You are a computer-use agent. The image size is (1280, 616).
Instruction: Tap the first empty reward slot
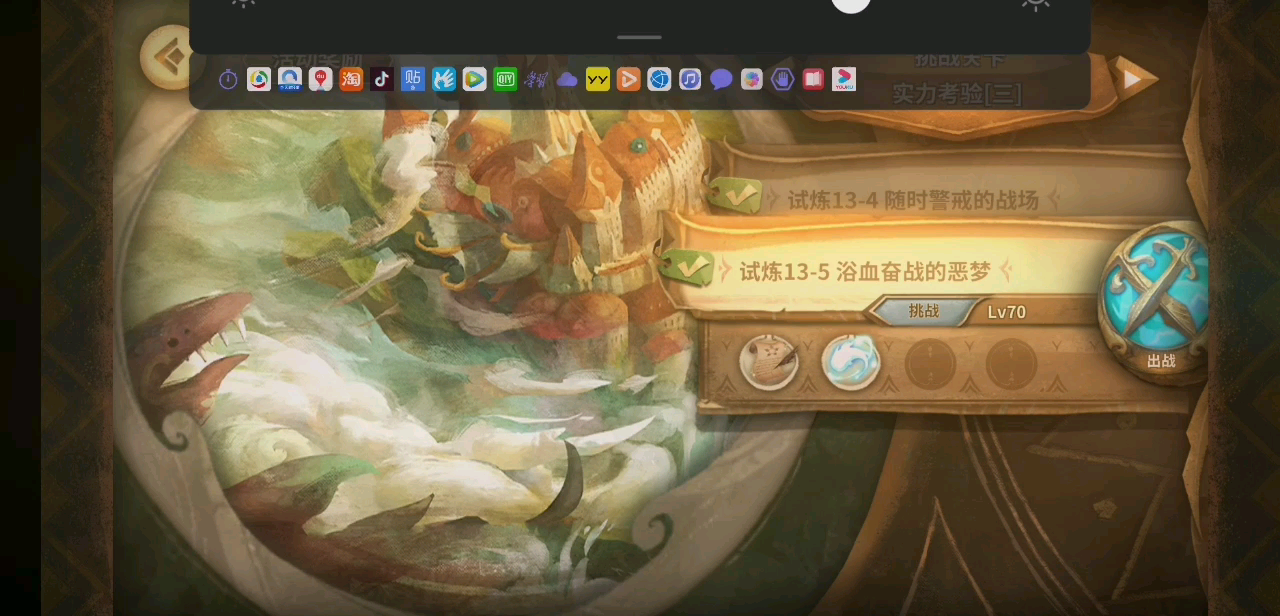(930, 364)
